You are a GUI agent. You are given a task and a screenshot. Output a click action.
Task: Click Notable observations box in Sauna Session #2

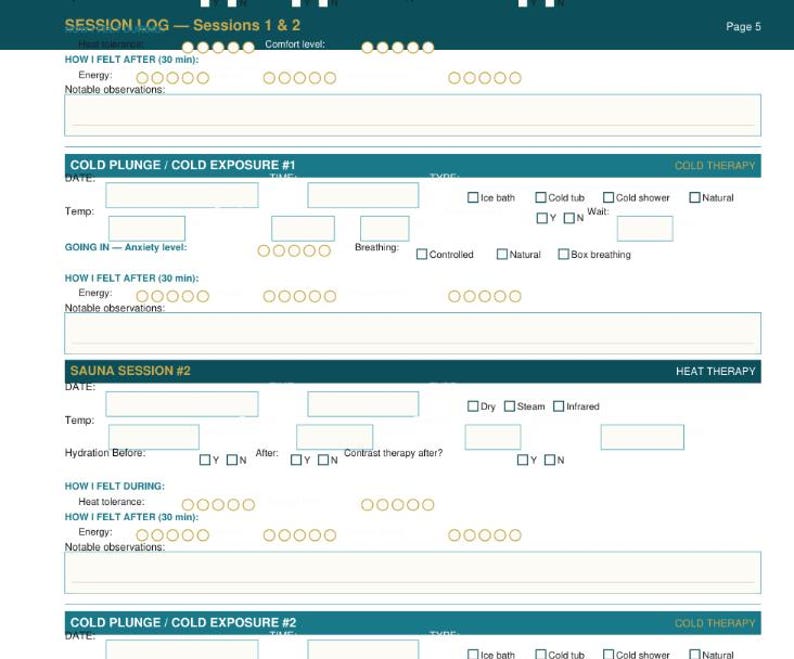pyautogui.click(x=413, y=572)
